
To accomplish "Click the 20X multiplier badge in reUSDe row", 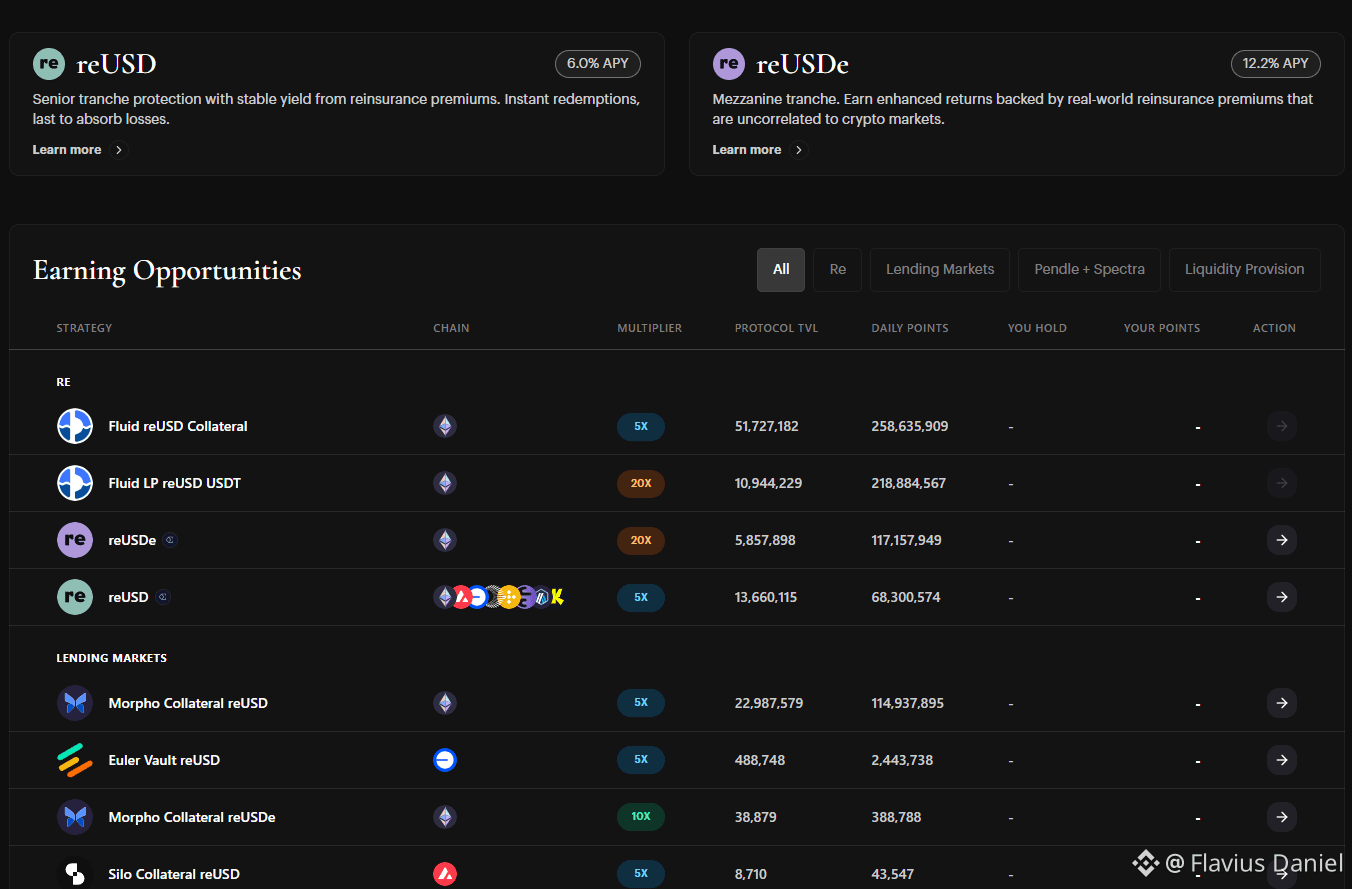I will tap(641, 540).
